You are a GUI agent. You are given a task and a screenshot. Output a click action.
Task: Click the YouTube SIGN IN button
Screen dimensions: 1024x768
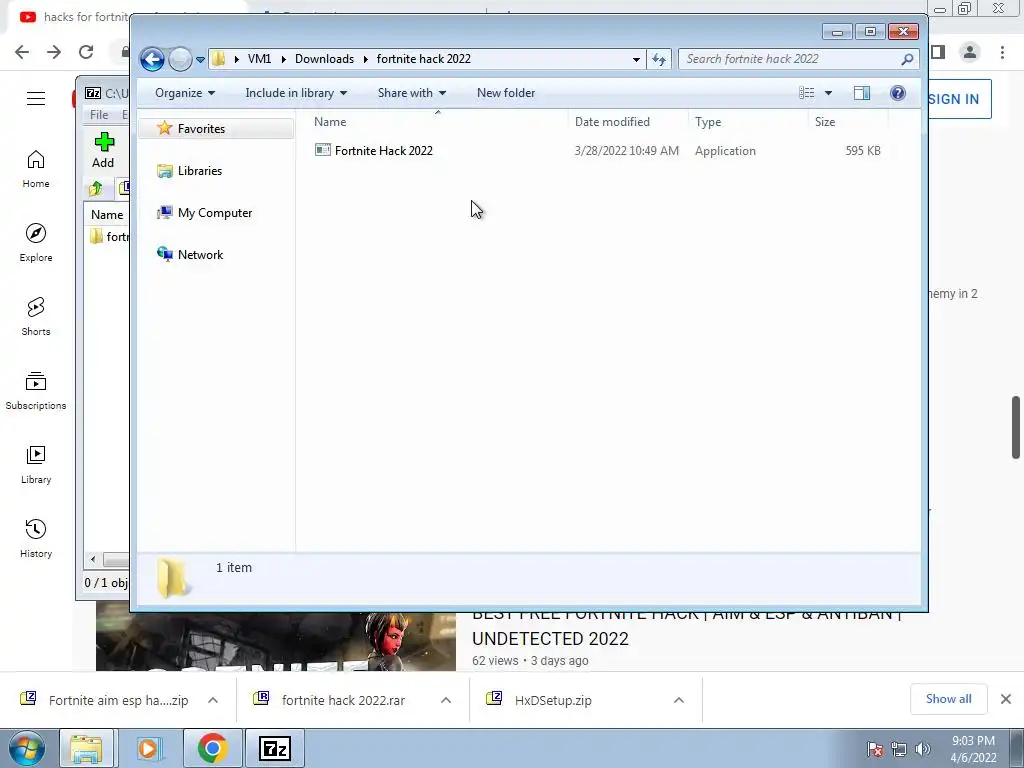click(x=958, y=99)
